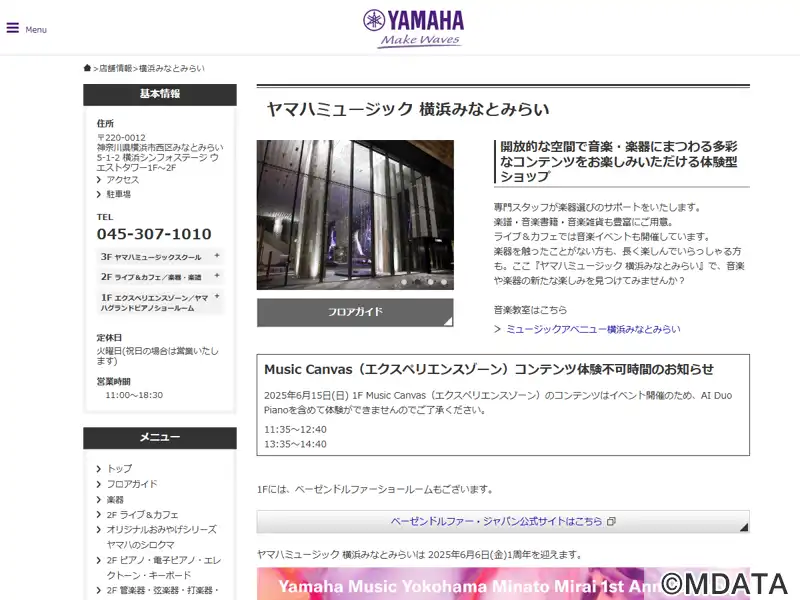Viewport: 800px width, 600px height.
Task: Open the 店舗情報 breadcrumb link
Action: 115,68
